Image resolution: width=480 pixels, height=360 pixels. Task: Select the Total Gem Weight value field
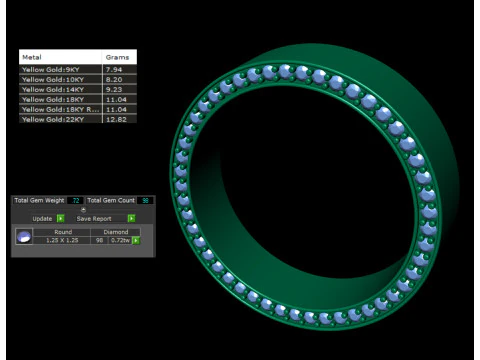click(75, 200)
